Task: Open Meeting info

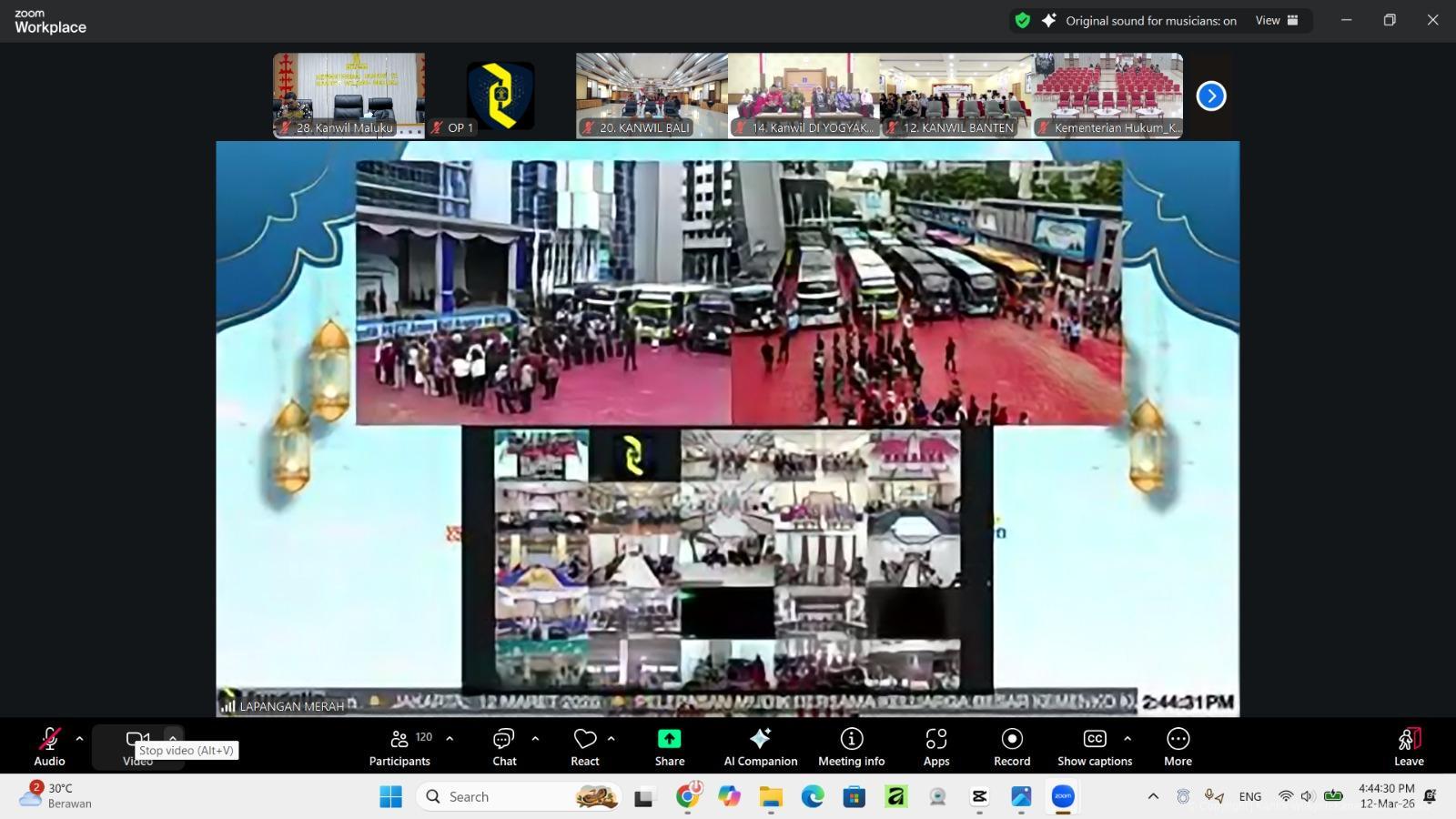Action: 851,746
